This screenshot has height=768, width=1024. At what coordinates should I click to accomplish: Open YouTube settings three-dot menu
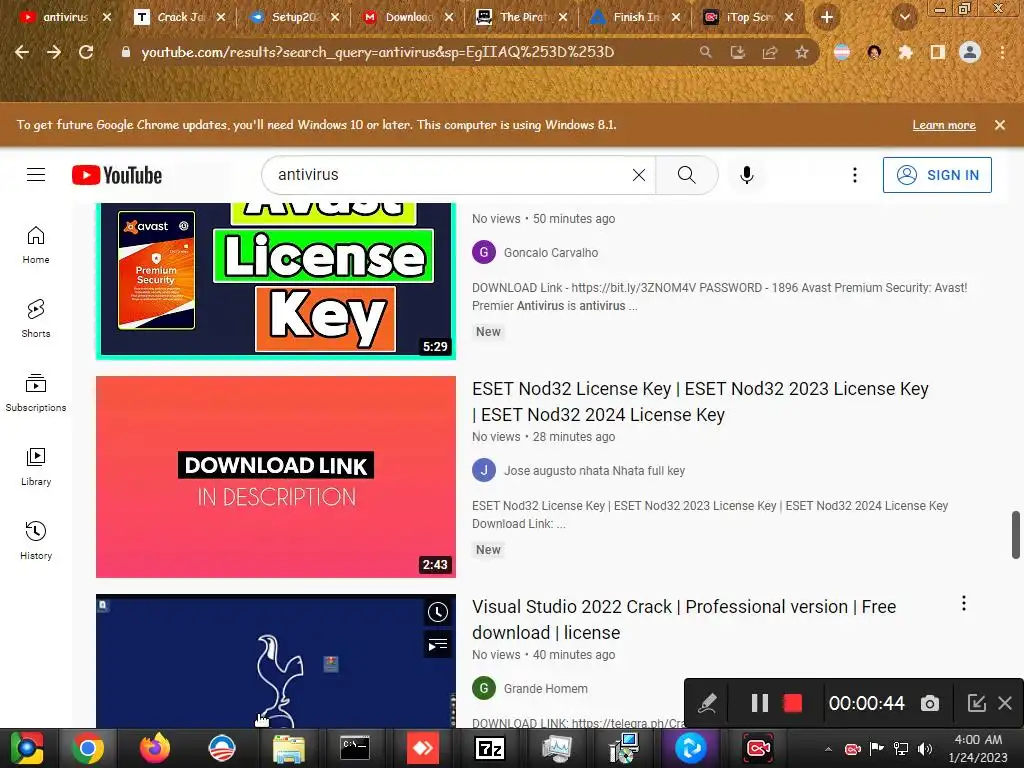[854, 174]
